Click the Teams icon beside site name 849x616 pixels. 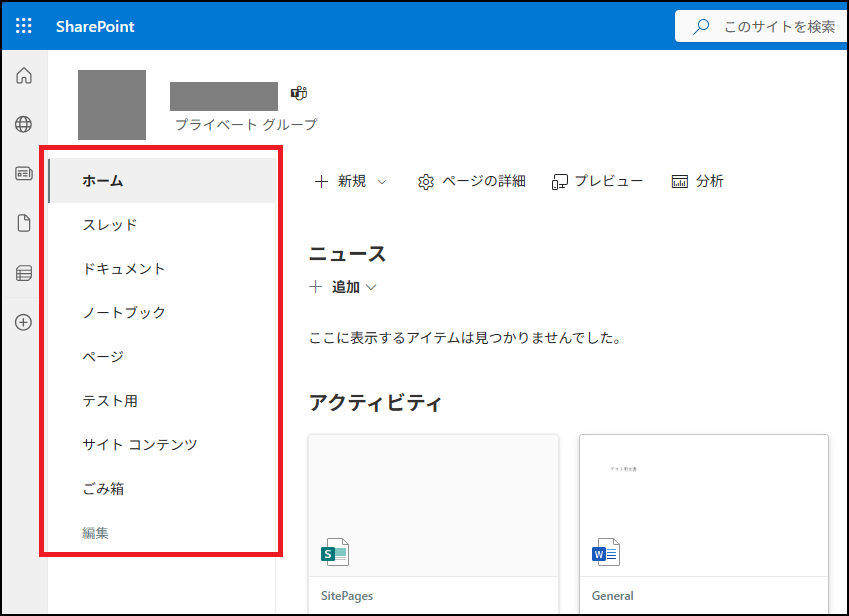[x=299, y=93]
